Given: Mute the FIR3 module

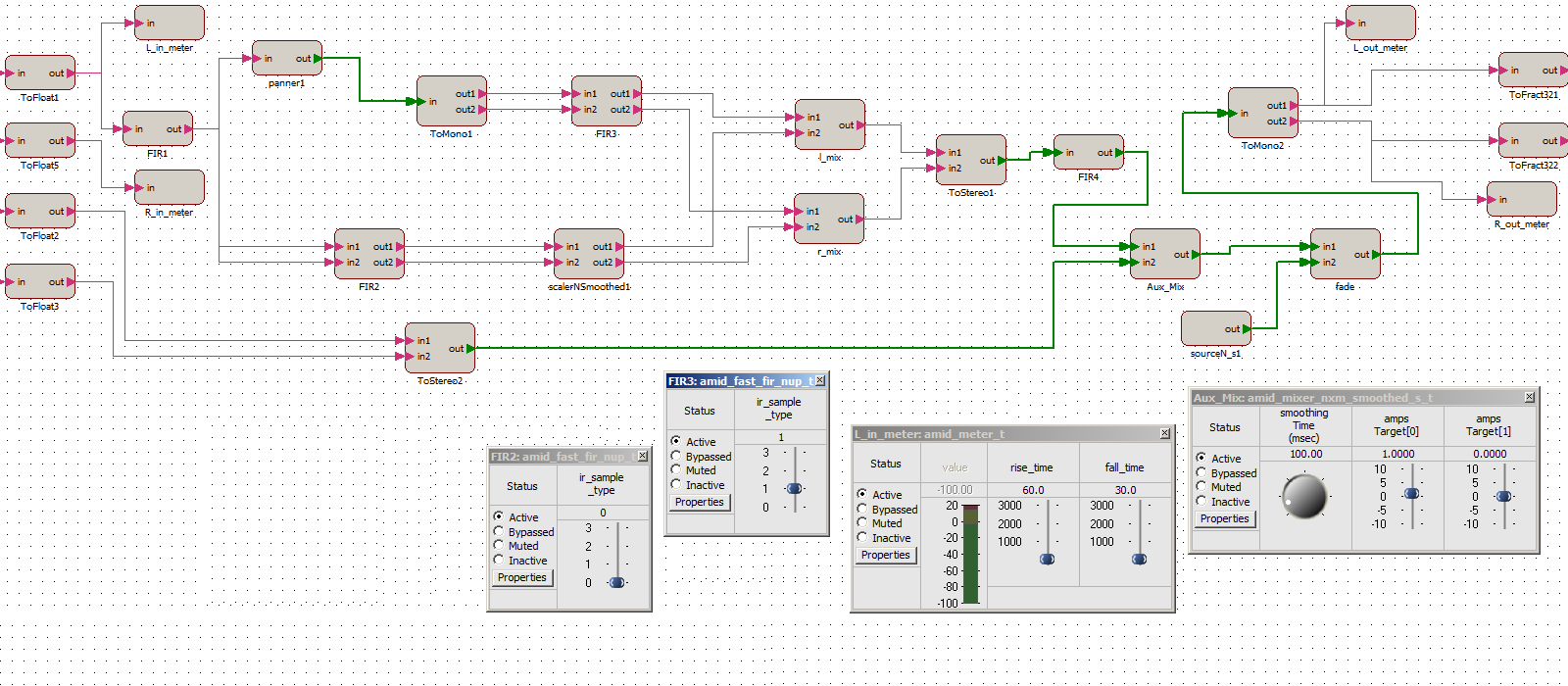Looking at the screenshot, I should [x=675, y=470].
